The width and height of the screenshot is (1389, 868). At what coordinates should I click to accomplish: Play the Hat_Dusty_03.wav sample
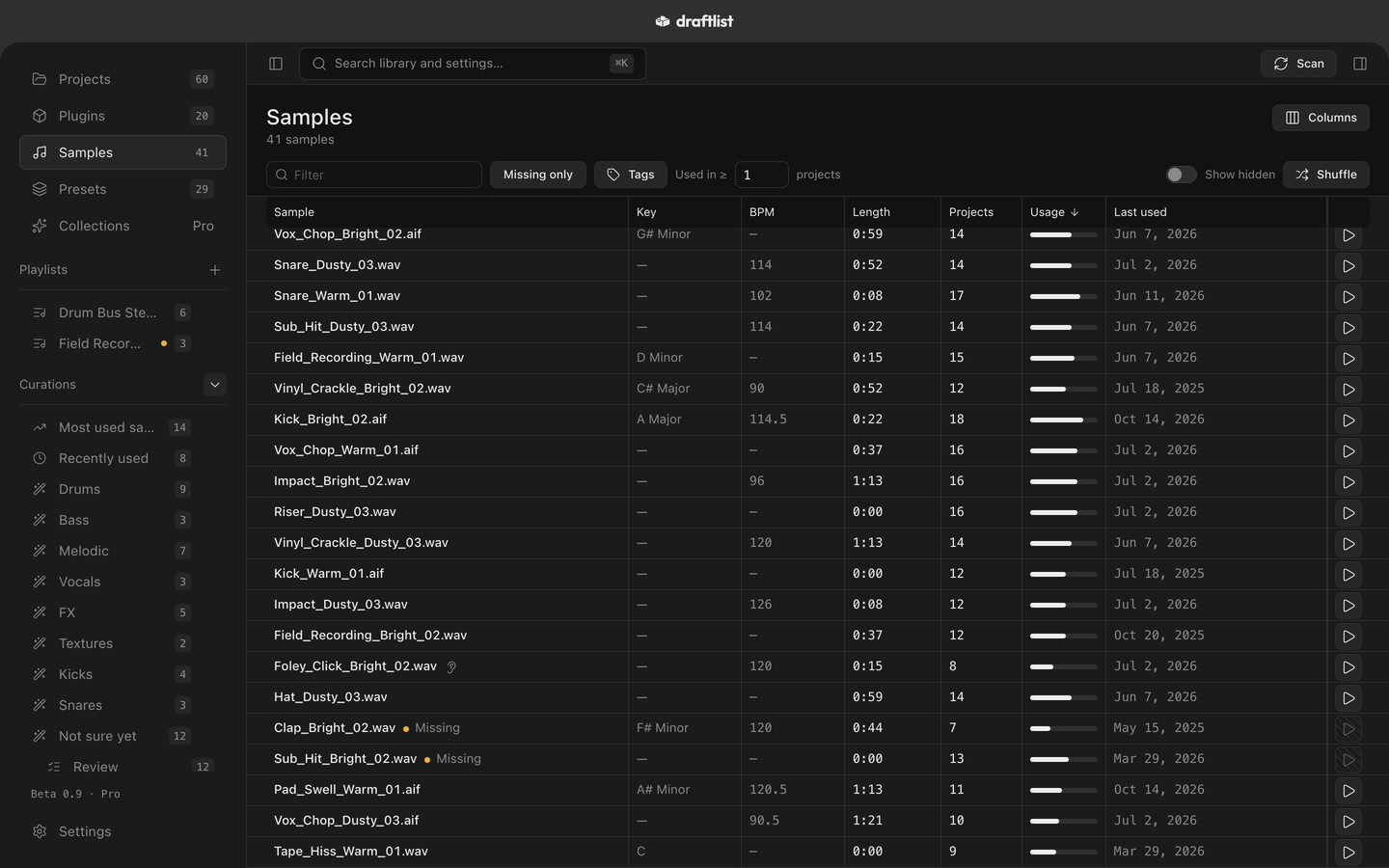click(1348, 698)
